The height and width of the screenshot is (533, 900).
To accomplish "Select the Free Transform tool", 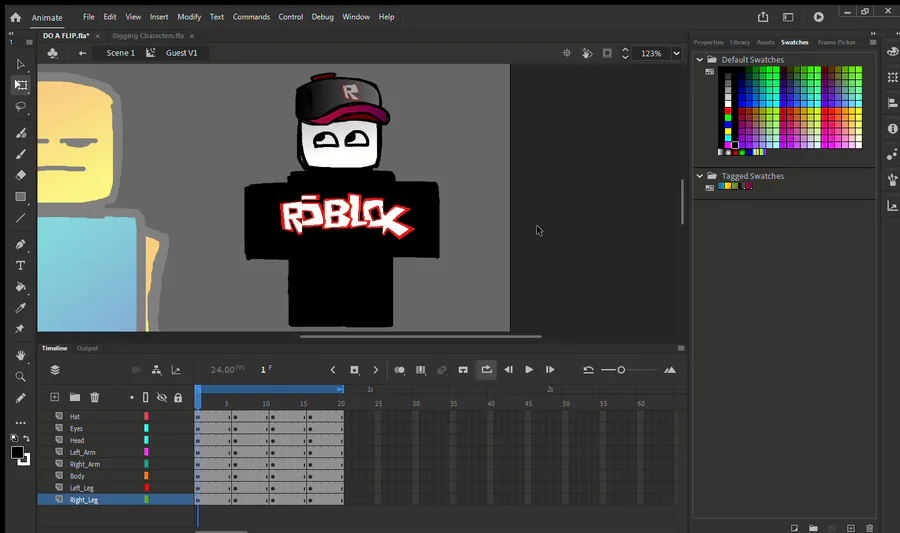I will click(x=21, y=85).
